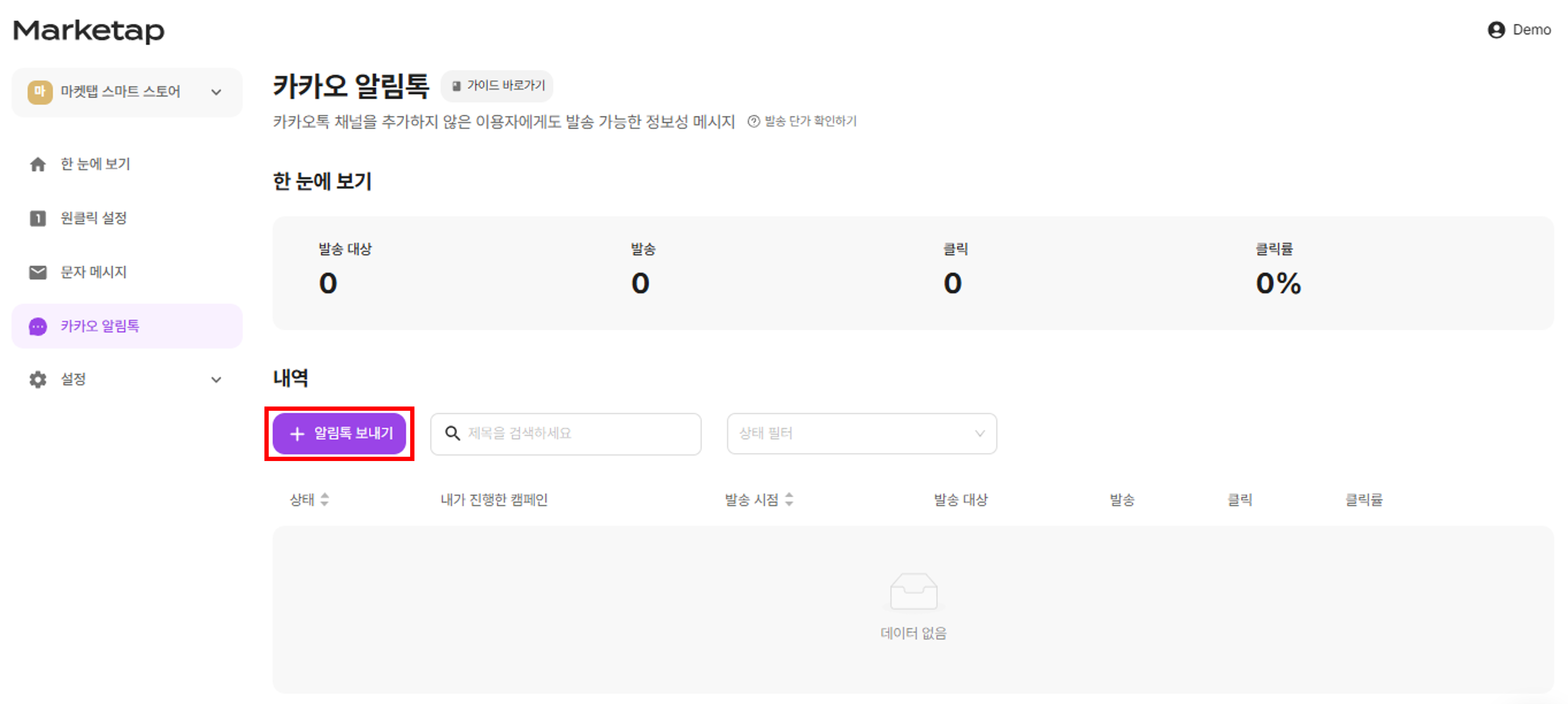Click the 카카오 알림톡 chat bubble icon
Viewport: 1568px width, 704px height.
[38, 327]
